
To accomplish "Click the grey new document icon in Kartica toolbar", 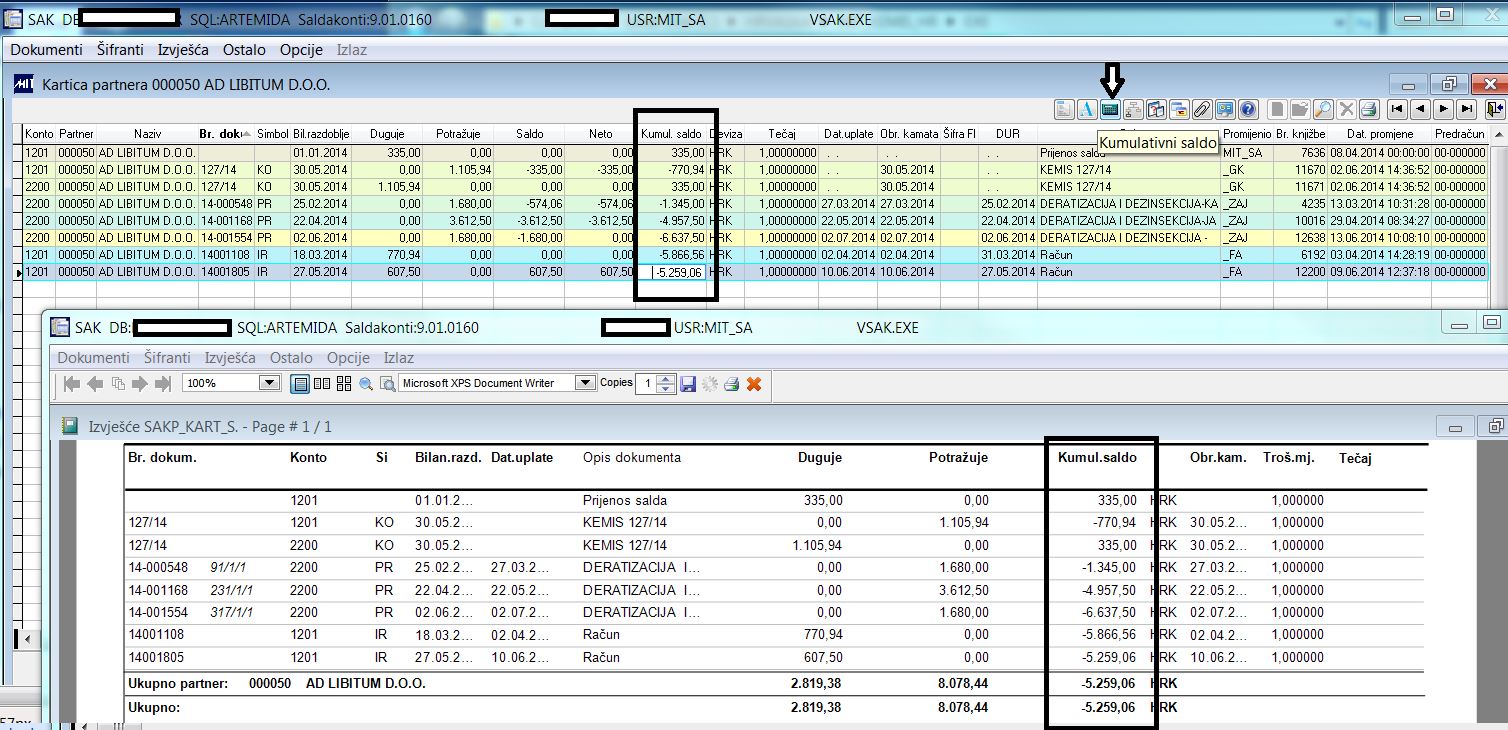I will [x=1277, y=110].
